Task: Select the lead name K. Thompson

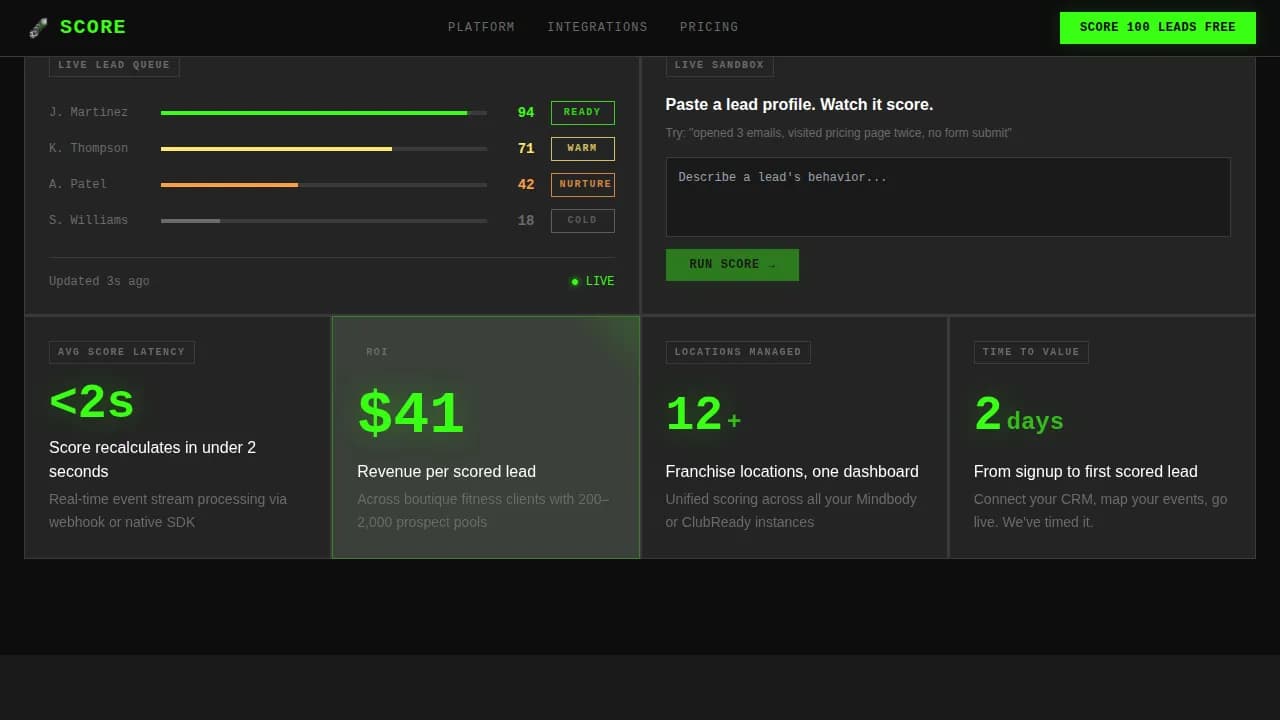Action: click(88, 148)
